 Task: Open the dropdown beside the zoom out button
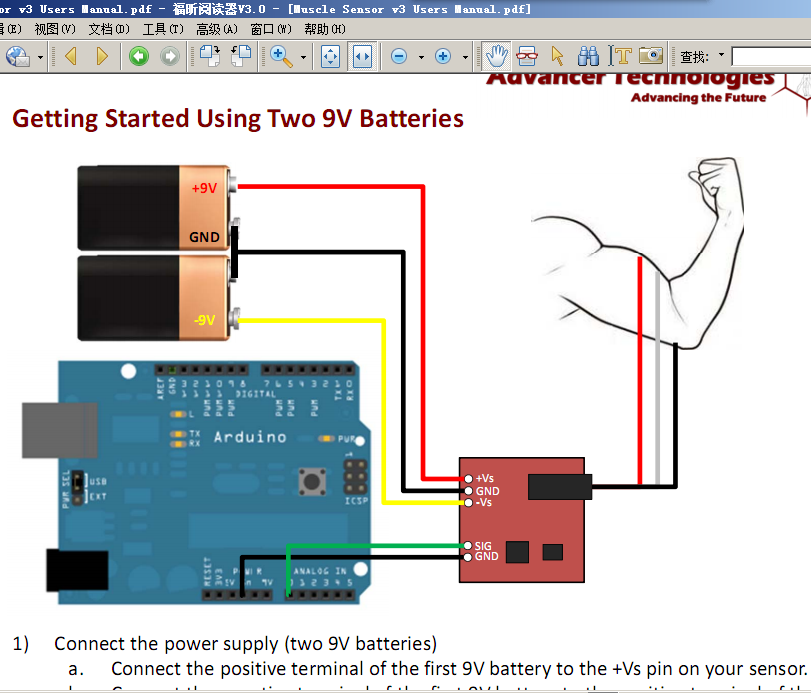click(422, 57)
